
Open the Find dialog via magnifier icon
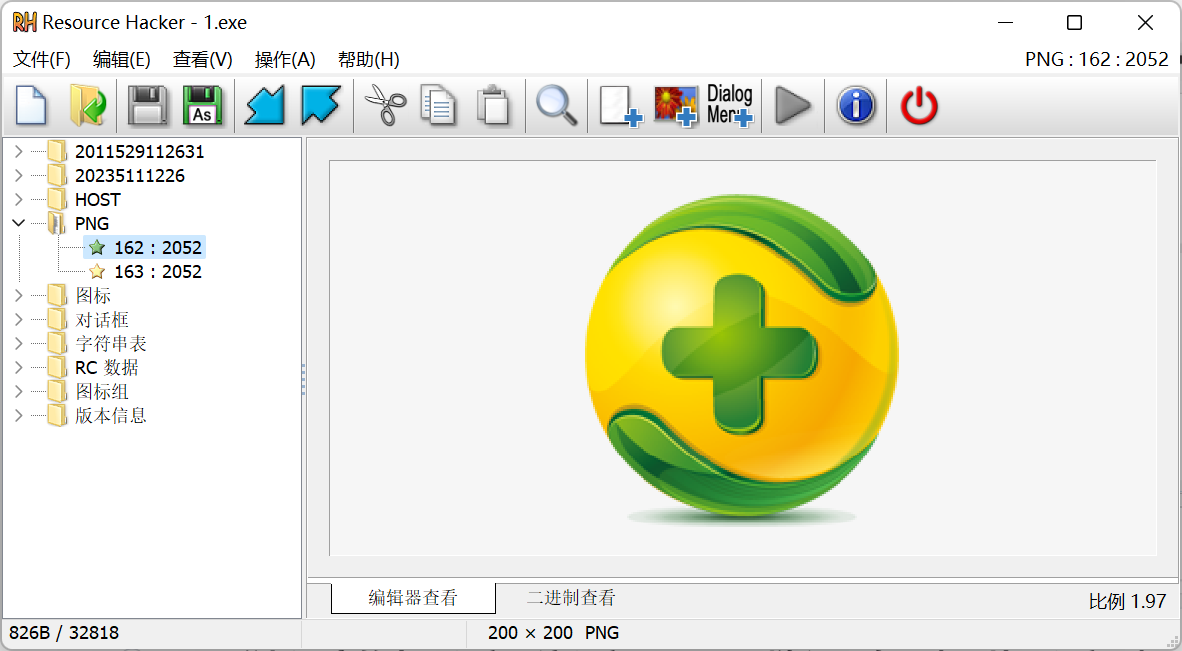[x=556, y=105]
